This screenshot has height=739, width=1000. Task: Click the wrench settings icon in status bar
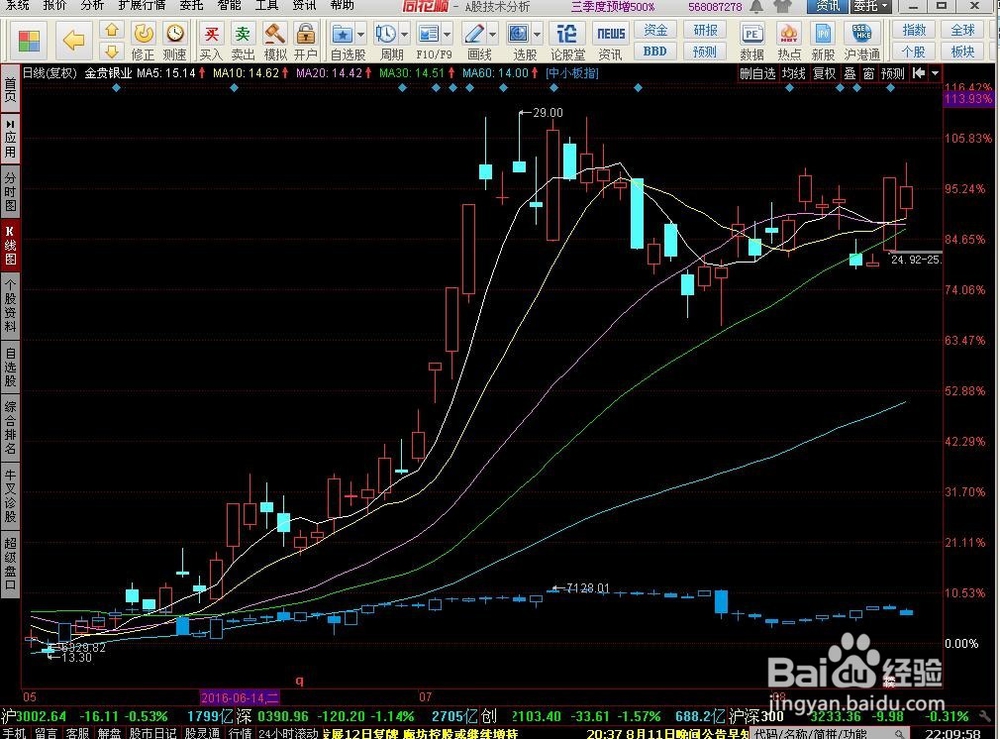tap(986, 717)
